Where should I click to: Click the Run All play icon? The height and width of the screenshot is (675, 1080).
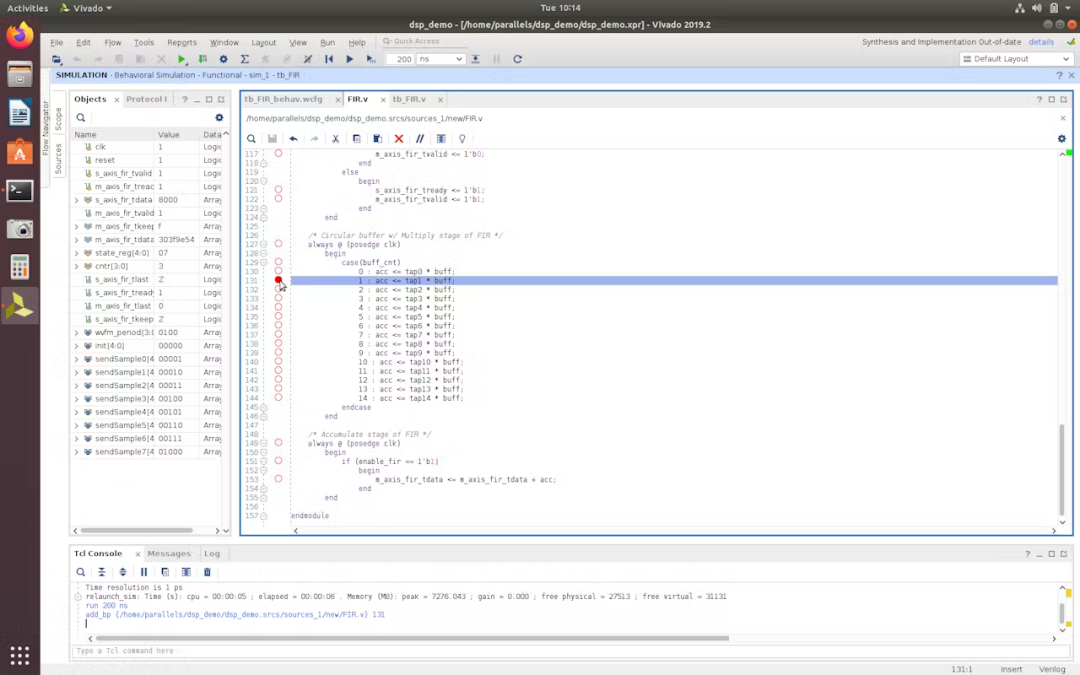tap(349, 59)
